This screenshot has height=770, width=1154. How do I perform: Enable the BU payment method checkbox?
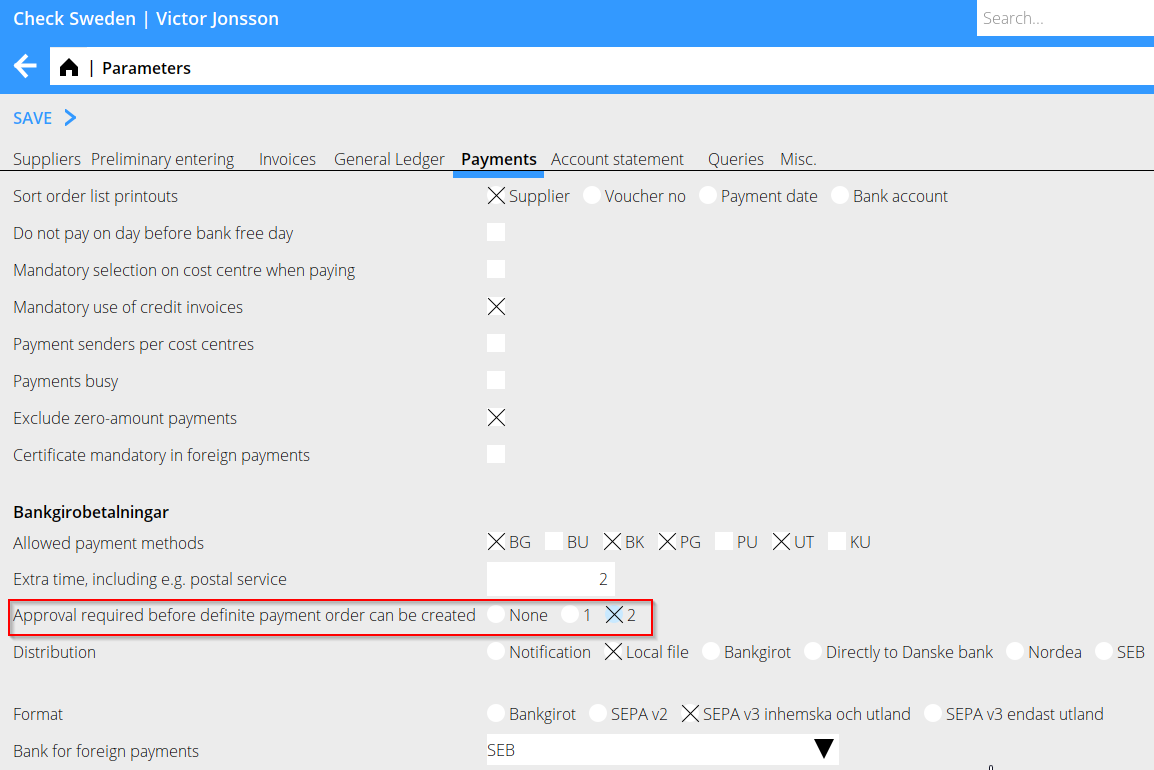point(554,542)
